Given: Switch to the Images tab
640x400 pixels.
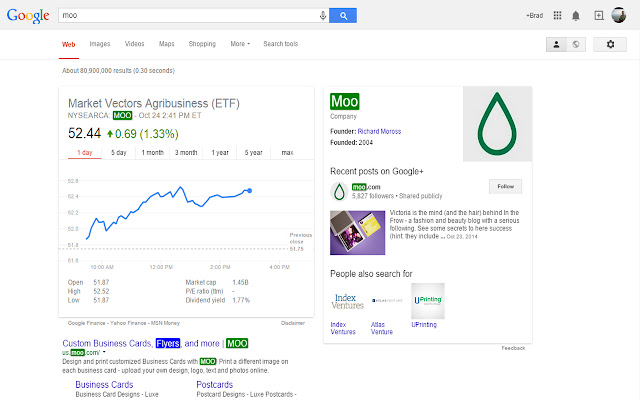Looking at the screenshot, I should click(x=100, y=44).
